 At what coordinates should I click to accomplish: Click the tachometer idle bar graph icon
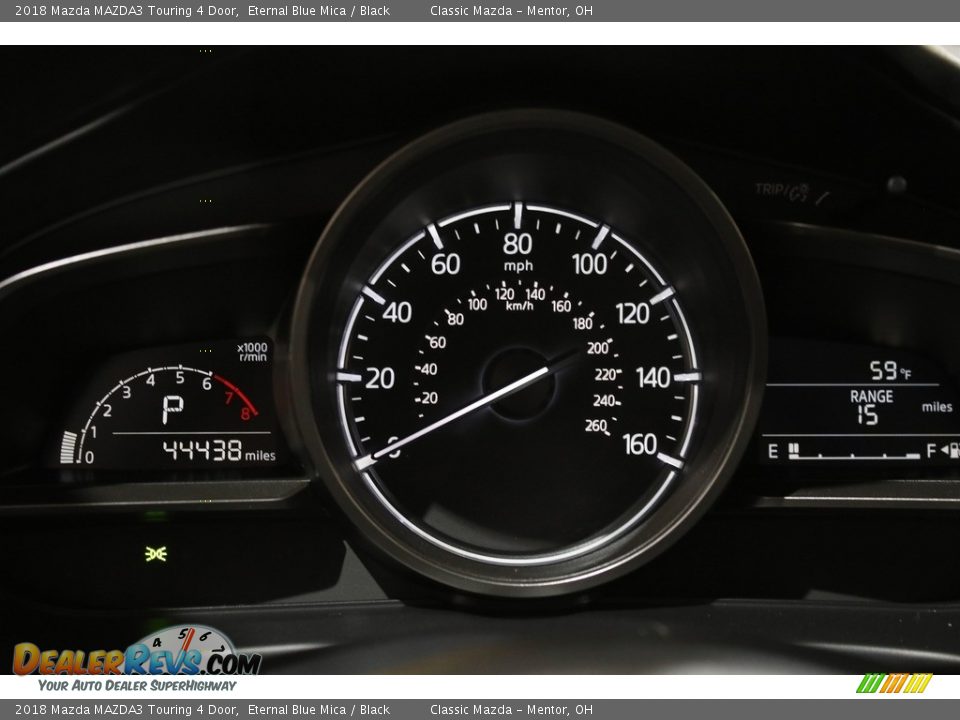(68, 447)
